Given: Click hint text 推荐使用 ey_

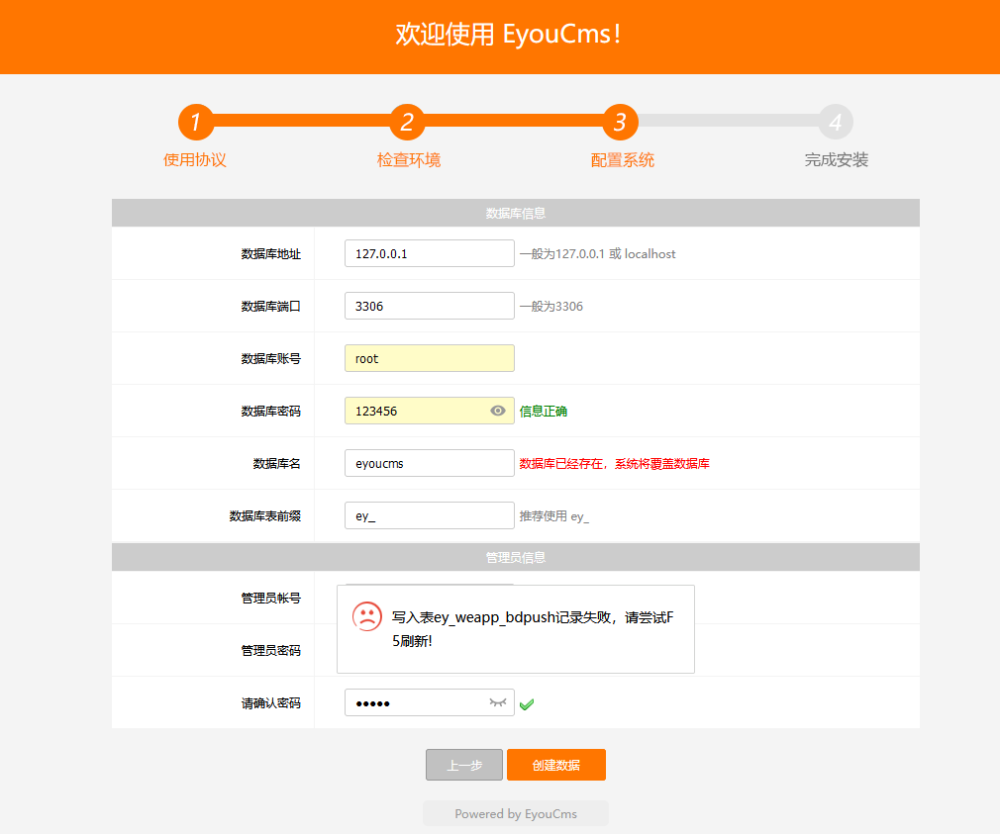Looking at the screenshot, I should [554, 516].
